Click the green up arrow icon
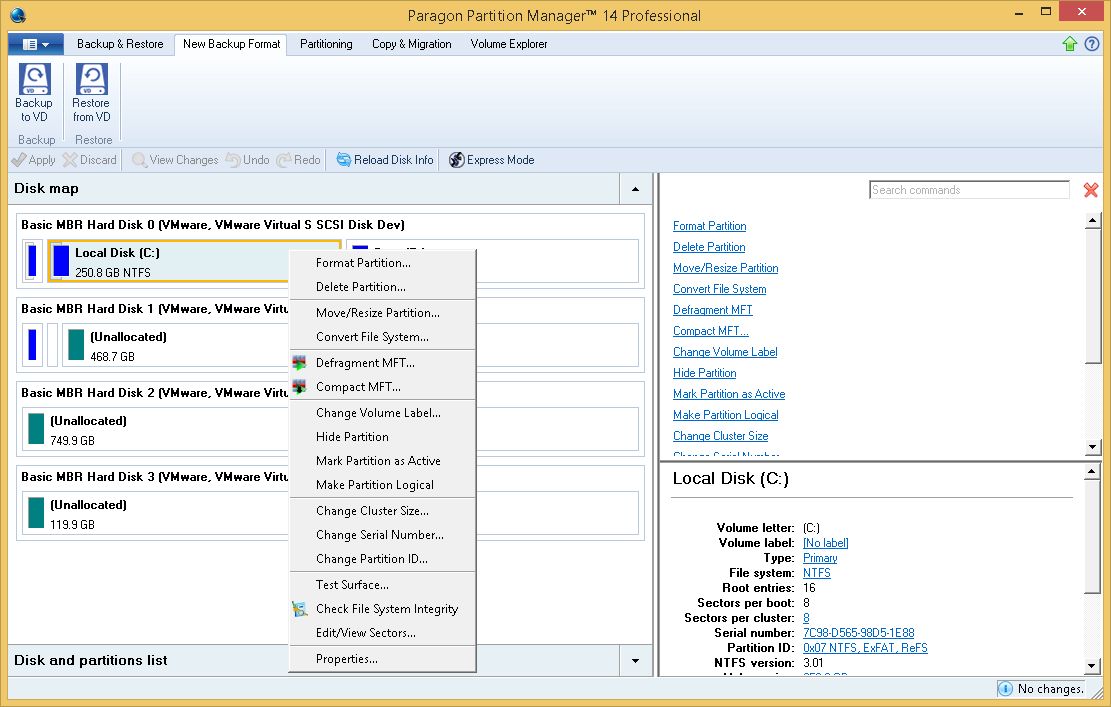 pyautogui.click(x=1070, y=44)
